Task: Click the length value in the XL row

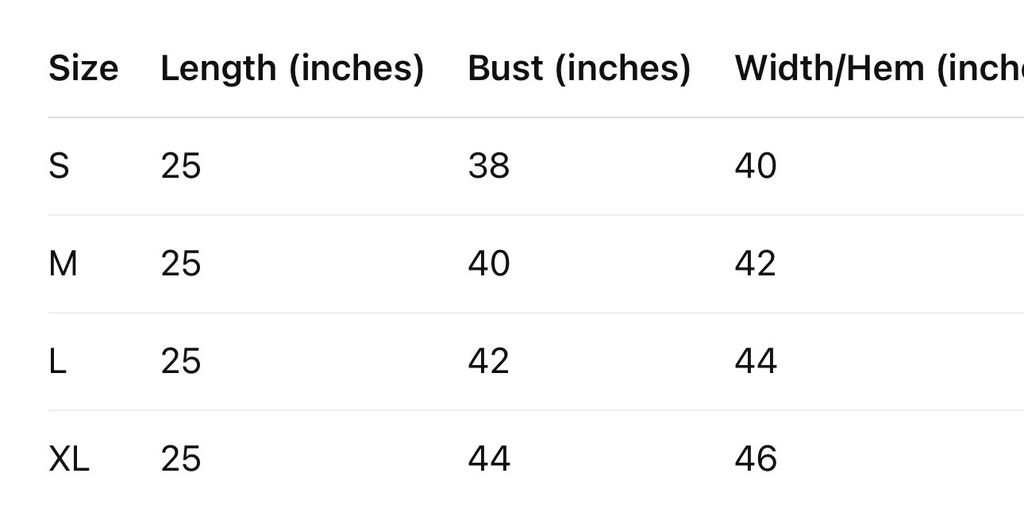Action: click(181, 459)
